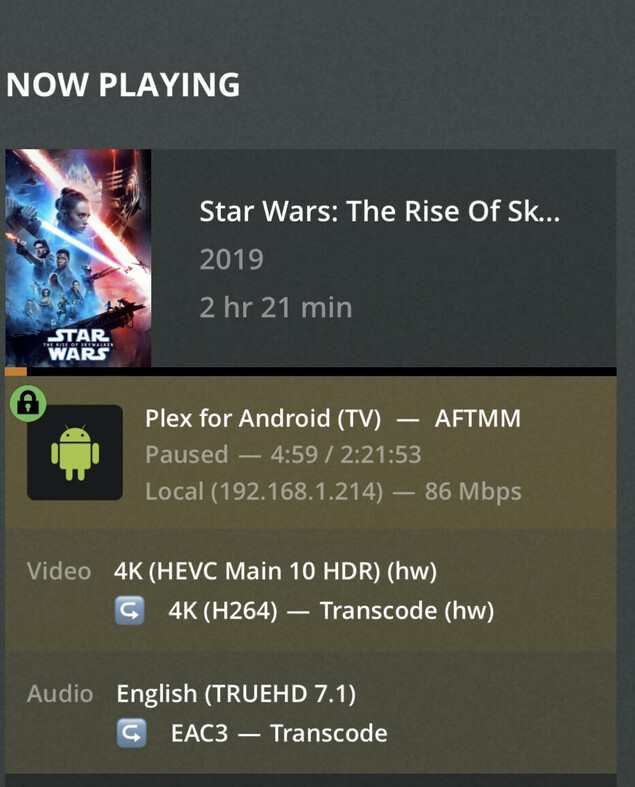This screenshot has height=787, width=635.
Task: Click the 2019 release year
Action: click(x=231, y=259)
